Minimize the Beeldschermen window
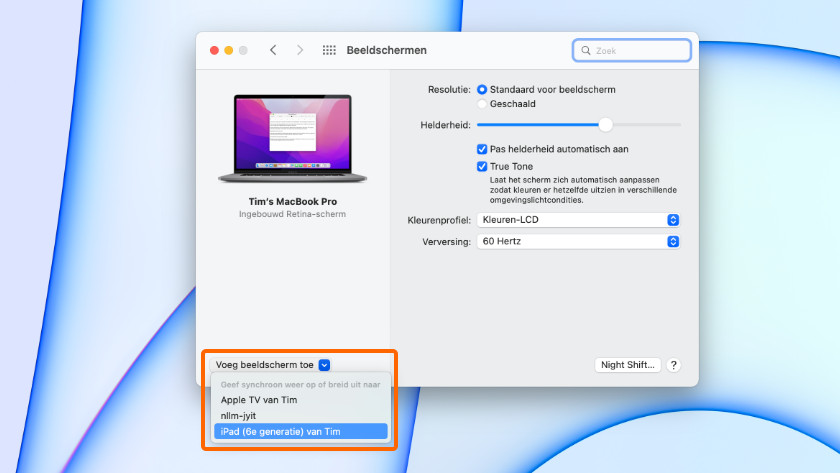Screen dimensions: 840x473 (229, 50)
